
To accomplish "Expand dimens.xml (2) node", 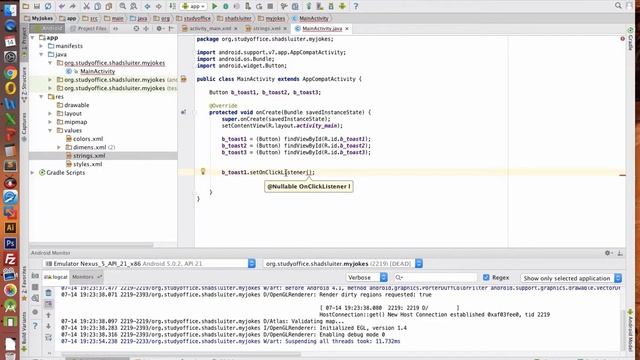I will tap(59, 147).
